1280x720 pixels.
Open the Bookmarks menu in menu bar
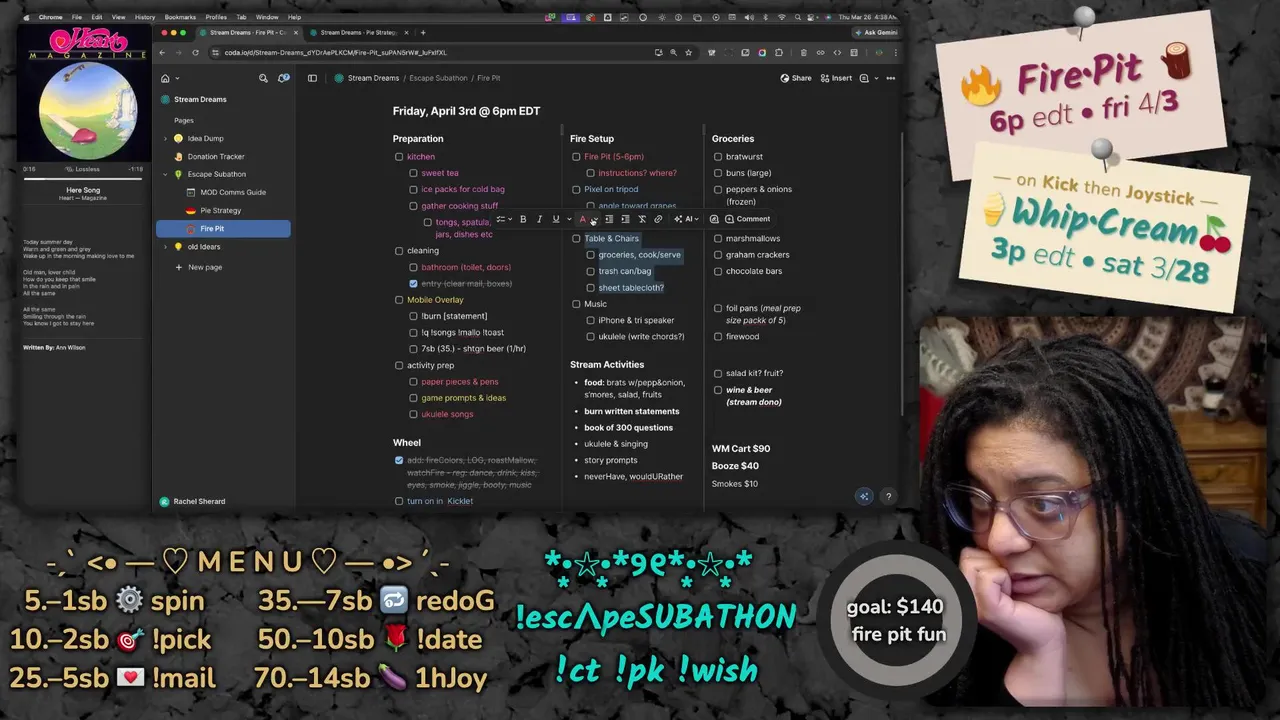click(x=180, y=17)
